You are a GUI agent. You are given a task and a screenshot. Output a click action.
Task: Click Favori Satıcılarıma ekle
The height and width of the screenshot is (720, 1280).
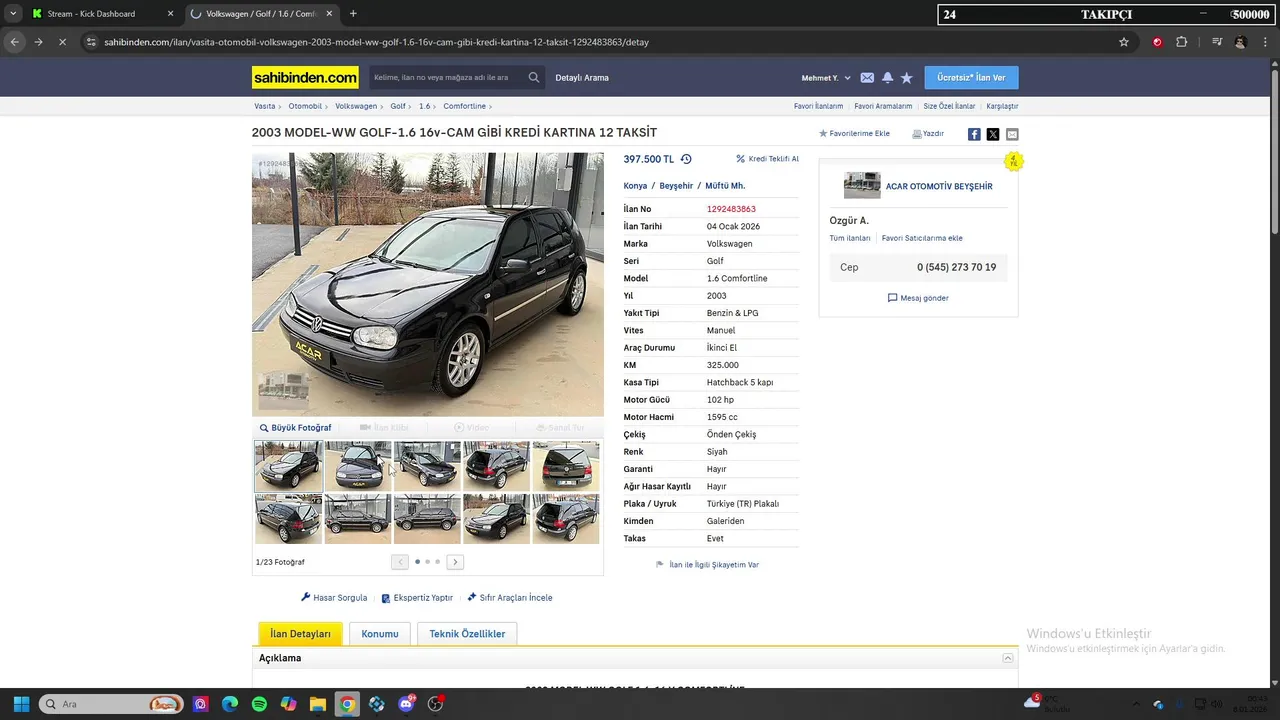(x=922, y=238)
